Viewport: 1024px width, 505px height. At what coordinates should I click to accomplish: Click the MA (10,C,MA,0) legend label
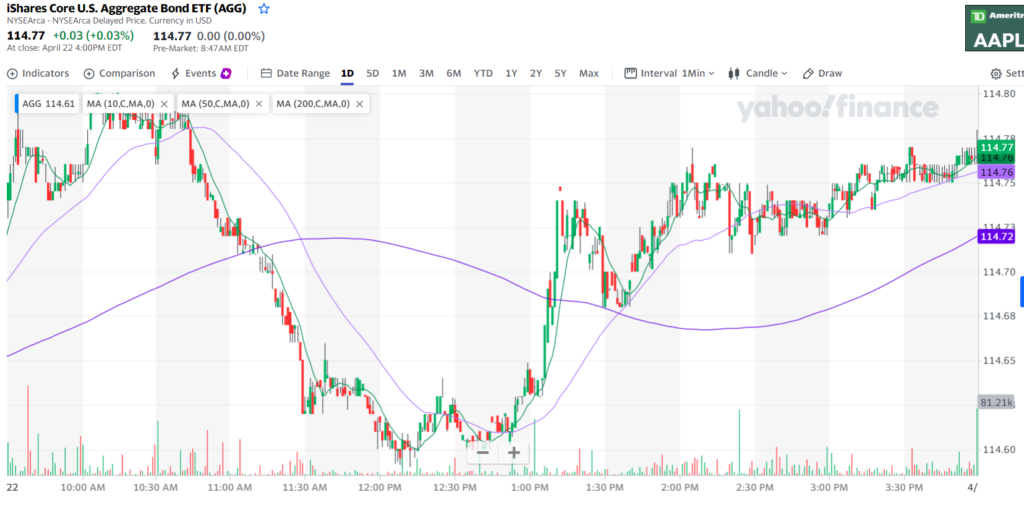121,103
